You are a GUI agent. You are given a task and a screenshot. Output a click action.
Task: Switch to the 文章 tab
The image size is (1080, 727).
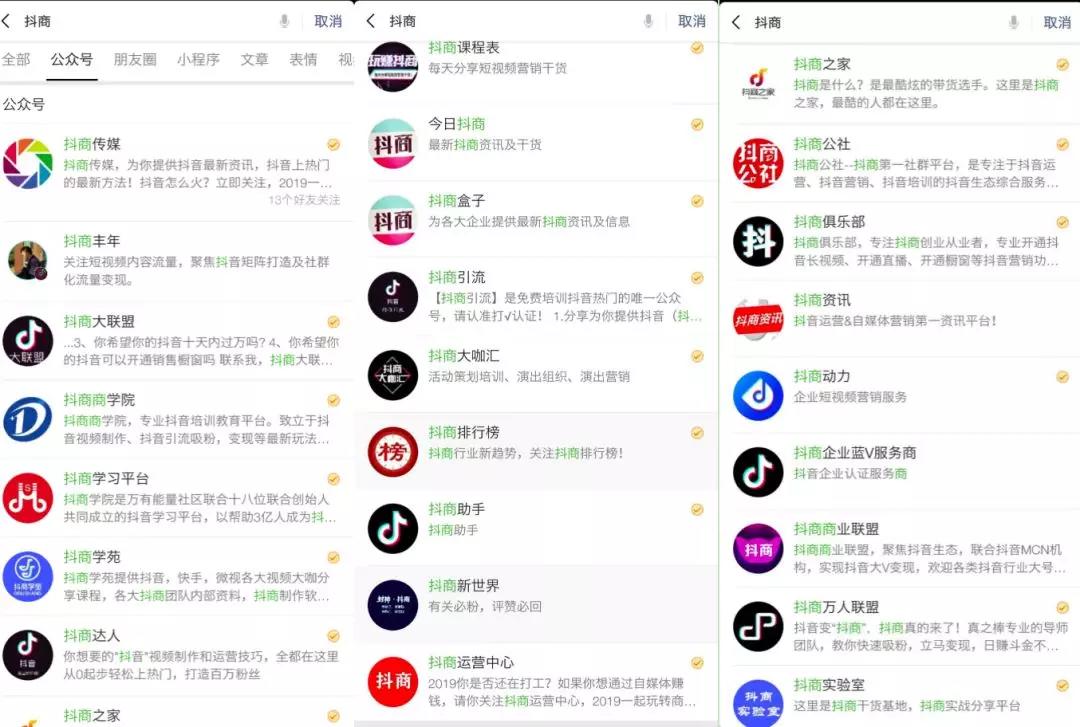[x=254, y=59]
